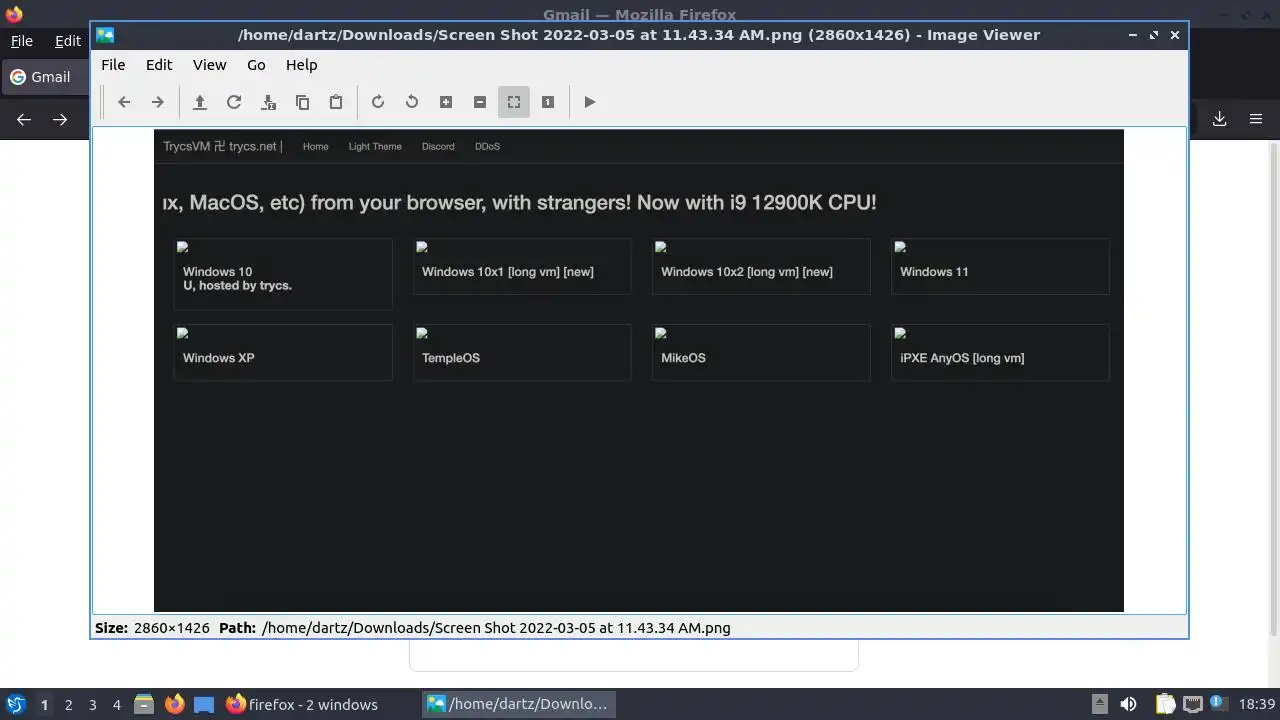The width and height of the screenshot is (1280, 720).
Task: Switch to workspace 2
Action: 68,705
